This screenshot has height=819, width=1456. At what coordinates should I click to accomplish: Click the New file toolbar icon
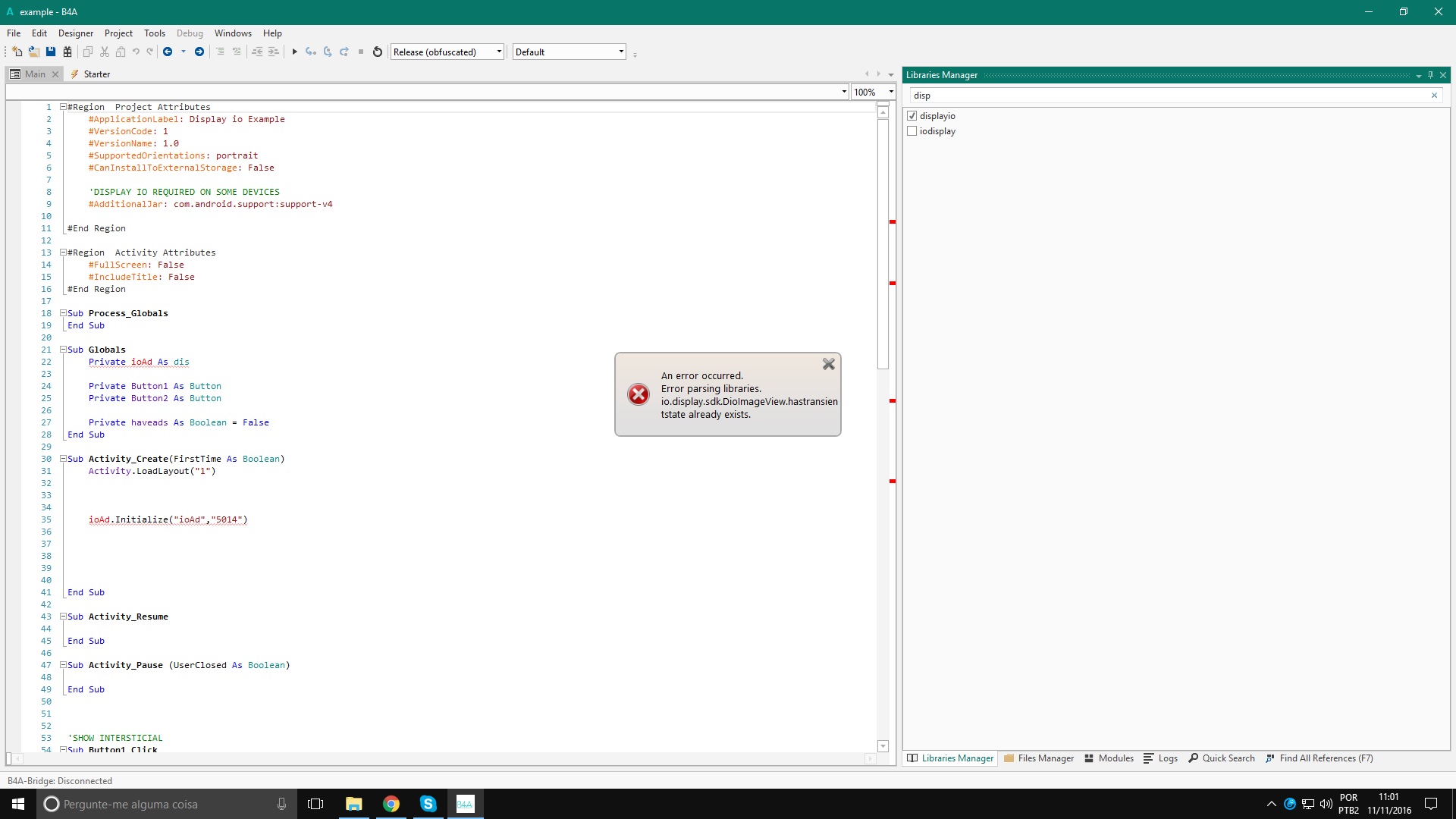(17, 52)
